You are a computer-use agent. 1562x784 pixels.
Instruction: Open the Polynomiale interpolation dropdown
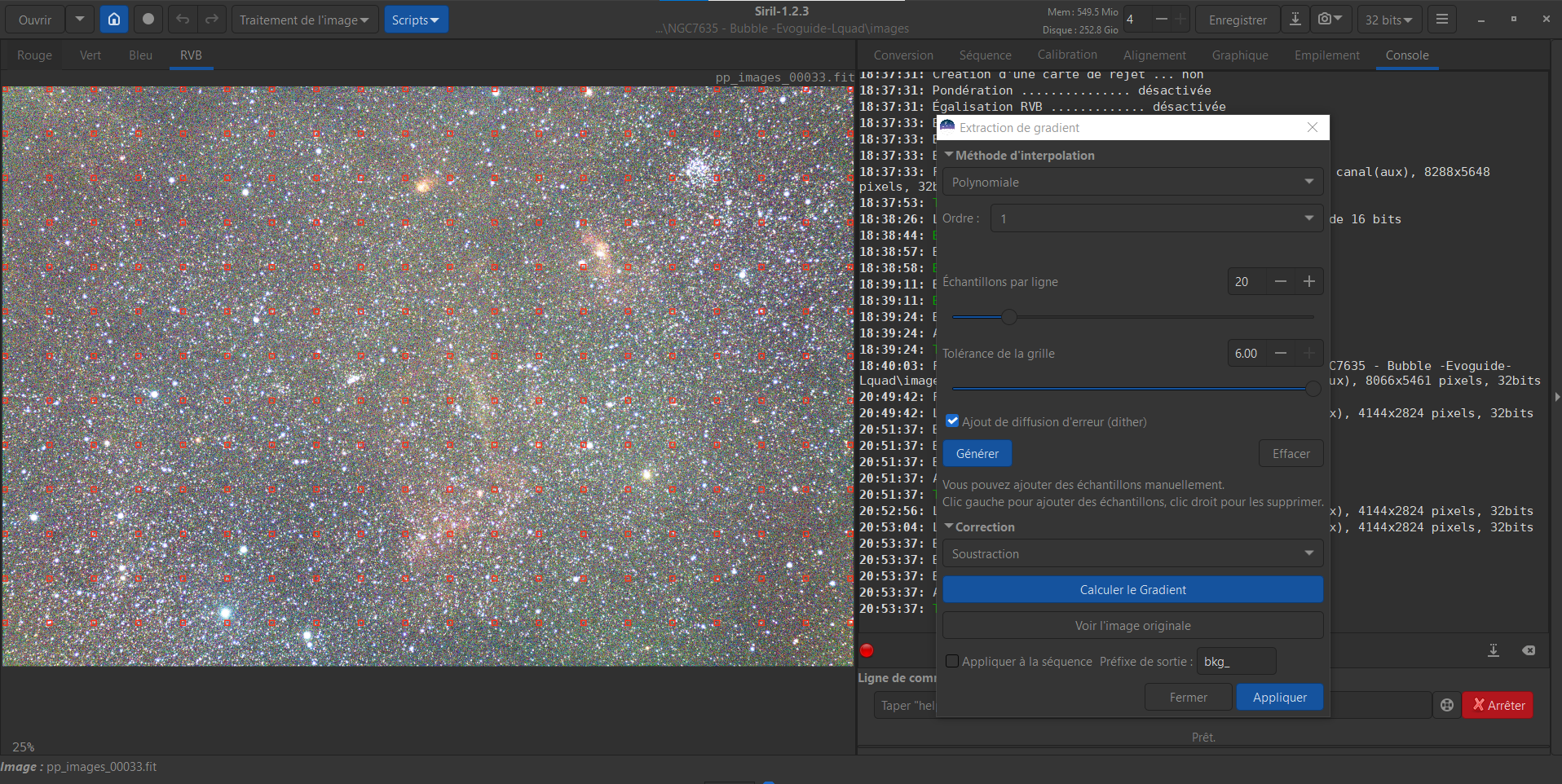1132,183
